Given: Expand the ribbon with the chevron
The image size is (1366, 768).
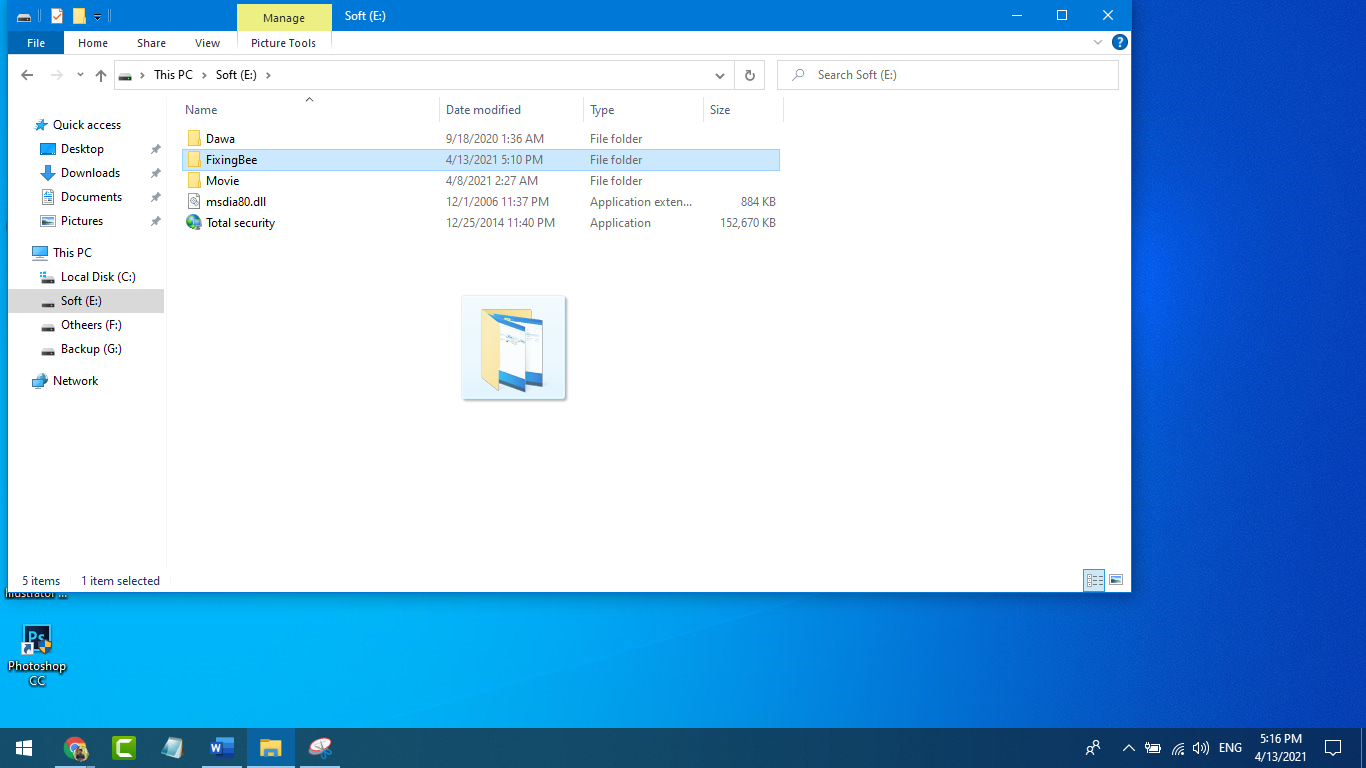Looking at the screenshot, I should tap(1098, 43).
